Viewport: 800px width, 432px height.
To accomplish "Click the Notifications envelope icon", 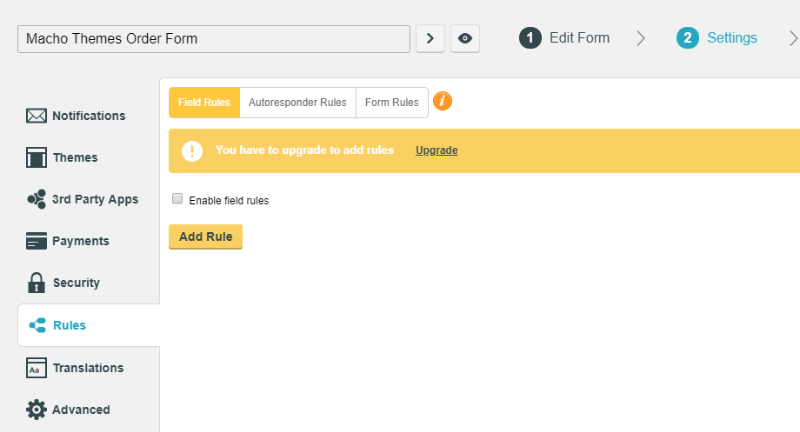I will point(36,116).
